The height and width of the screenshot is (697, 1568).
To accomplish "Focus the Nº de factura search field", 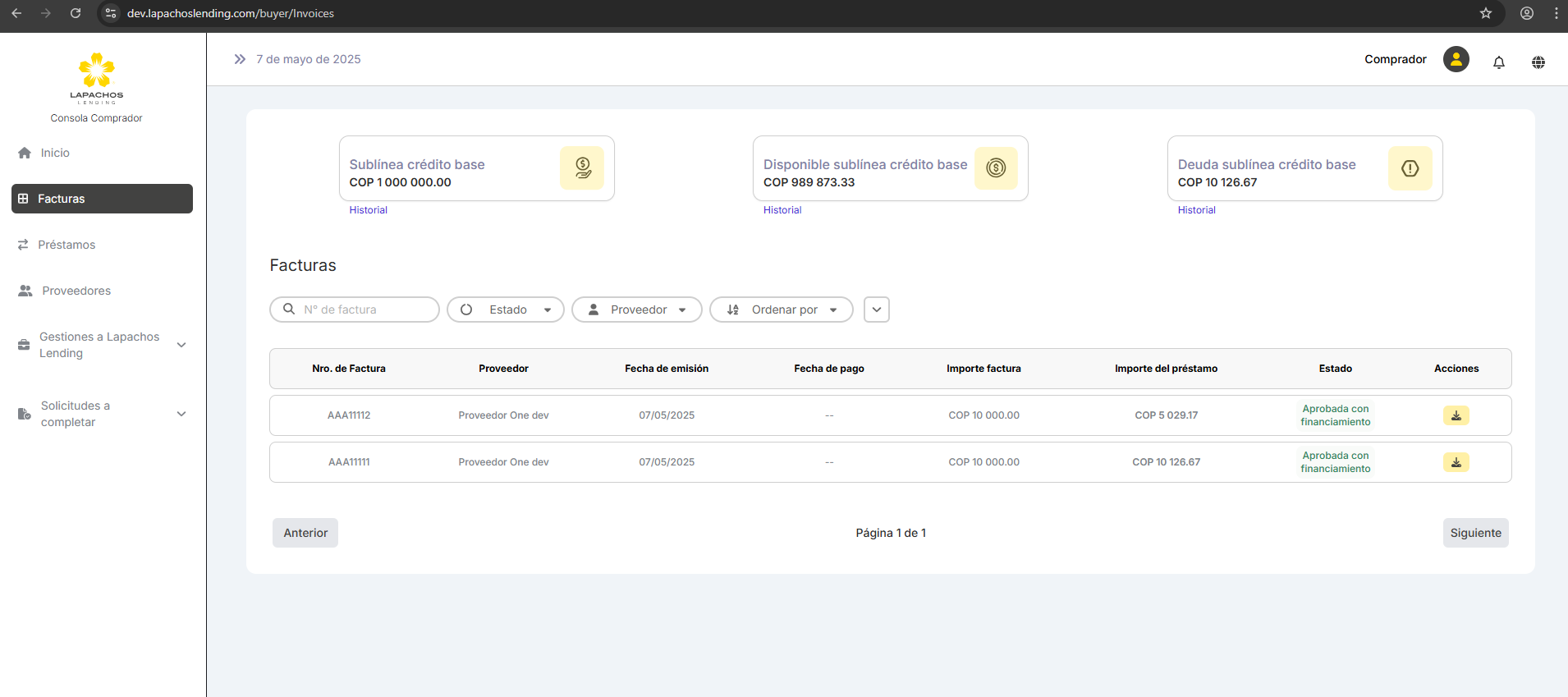I will [361, 310].
